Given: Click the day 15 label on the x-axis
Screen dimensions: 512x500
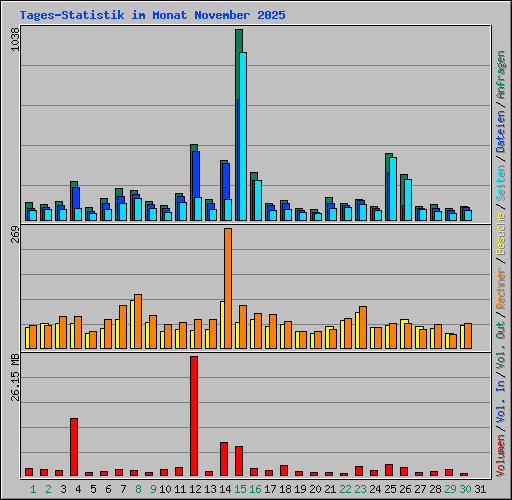Looking at the screenshot, I should pos(240,489).
